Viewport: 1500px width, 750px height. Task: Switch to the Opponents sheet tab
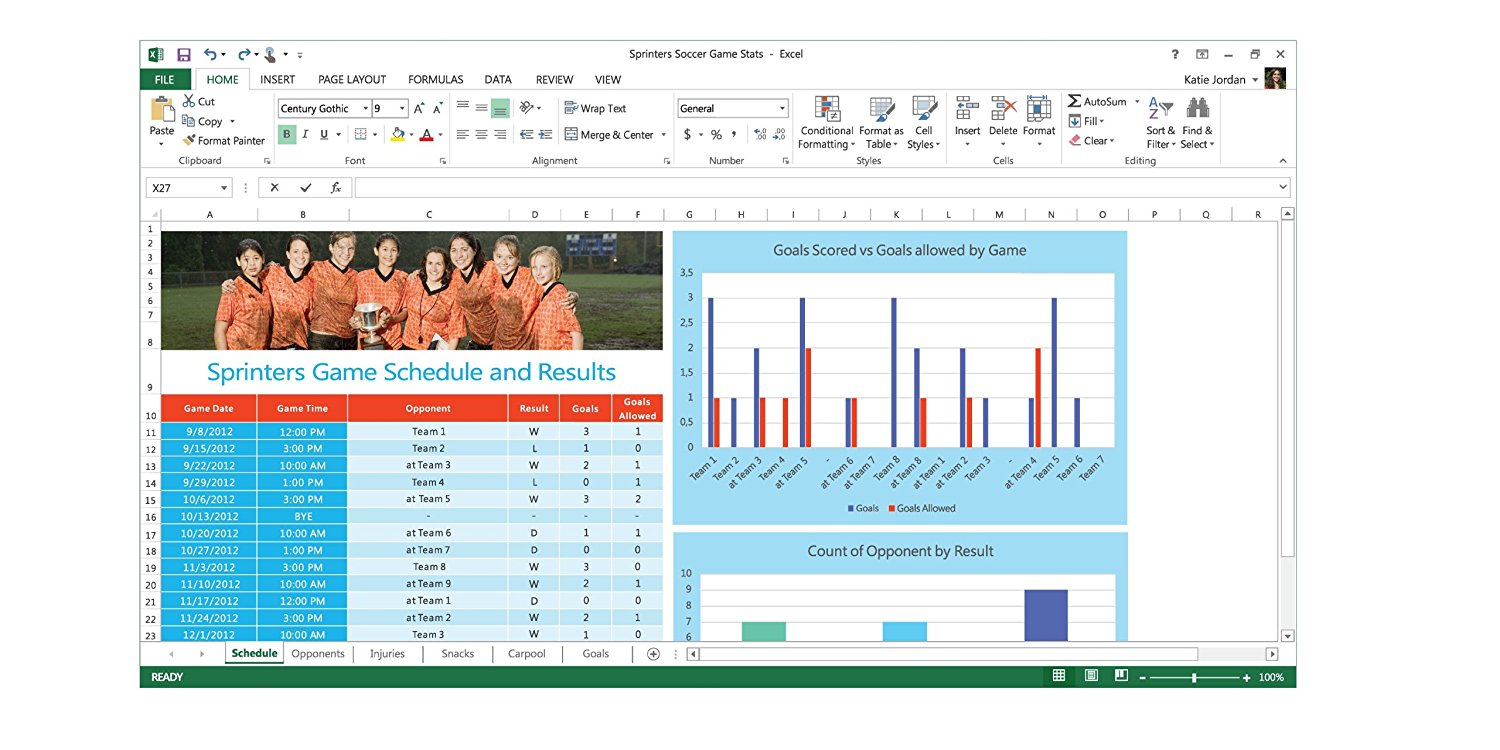click(318, 654)
